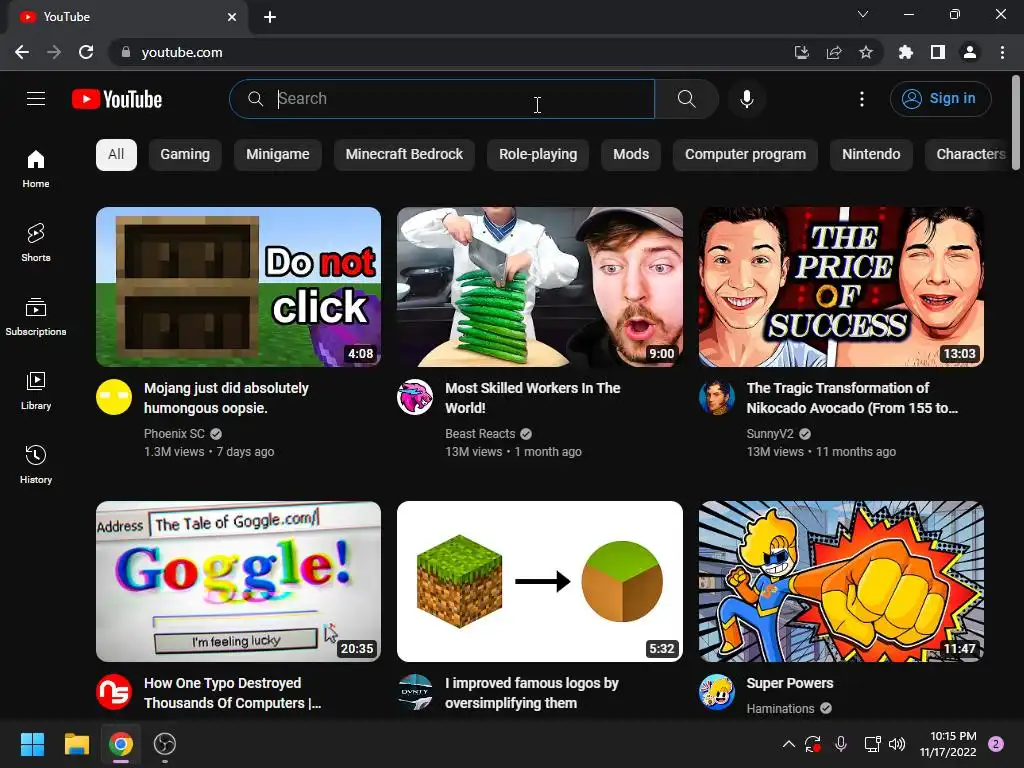
Task: Click avatar beside How One Typo video
Action: pos(114,692)
